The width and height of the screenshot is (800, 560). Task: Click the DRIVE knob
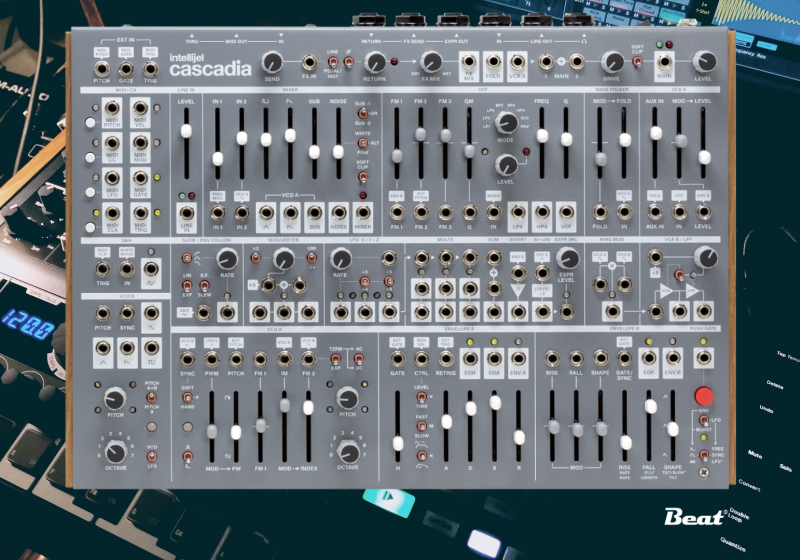(x=612, y=62)
